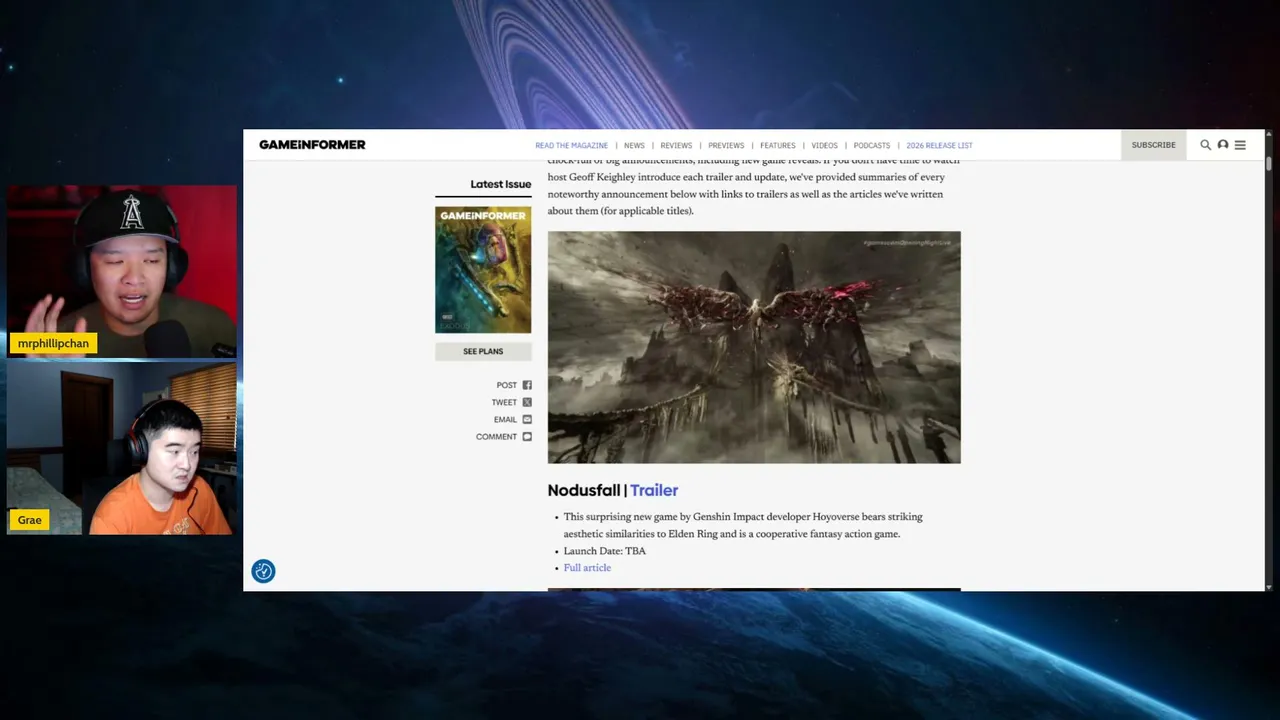This screenshot has height=720, width=1280.
Task: Go to the Reviews section
Action: [x=676, y=146]
